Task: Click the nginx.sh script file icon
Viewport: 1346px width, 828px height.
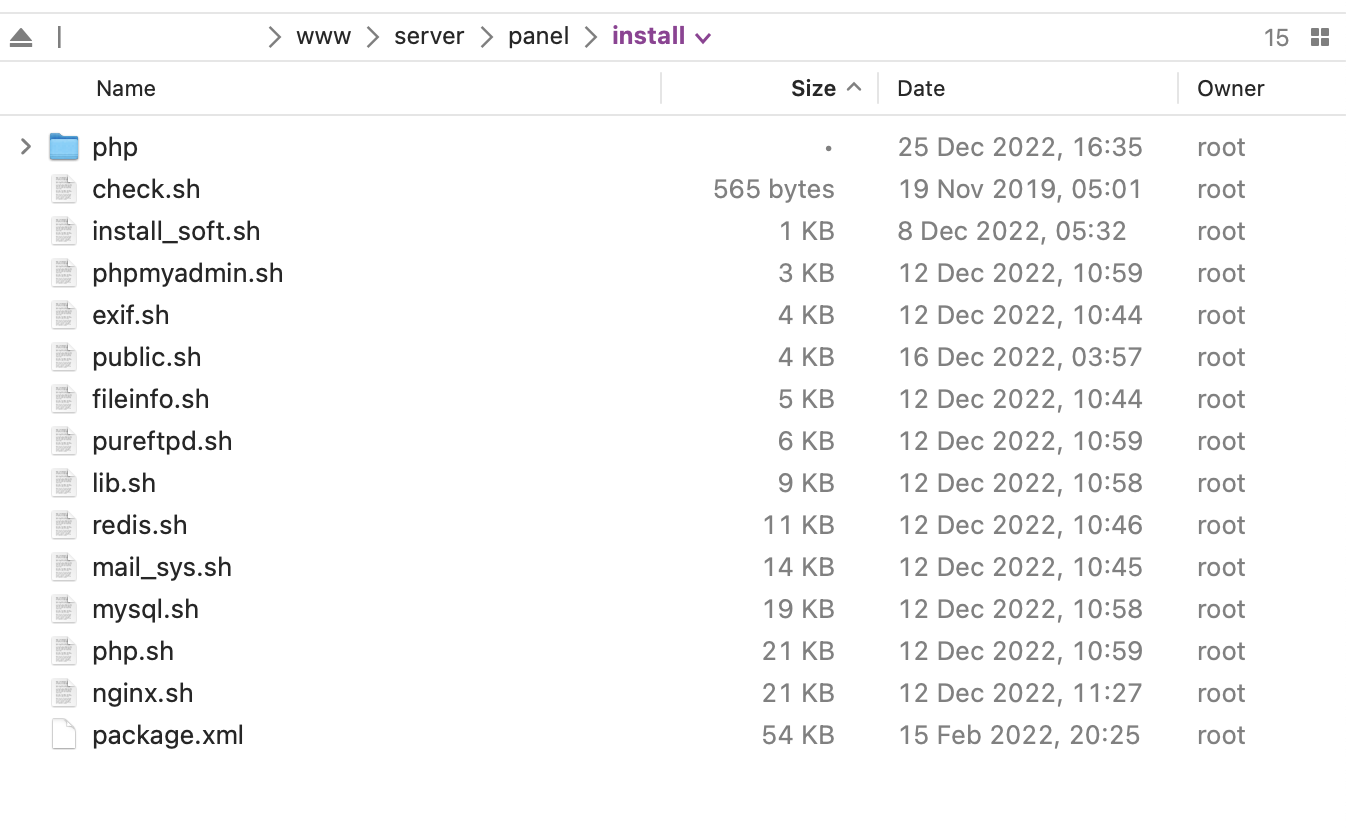Action: [64, 693]
